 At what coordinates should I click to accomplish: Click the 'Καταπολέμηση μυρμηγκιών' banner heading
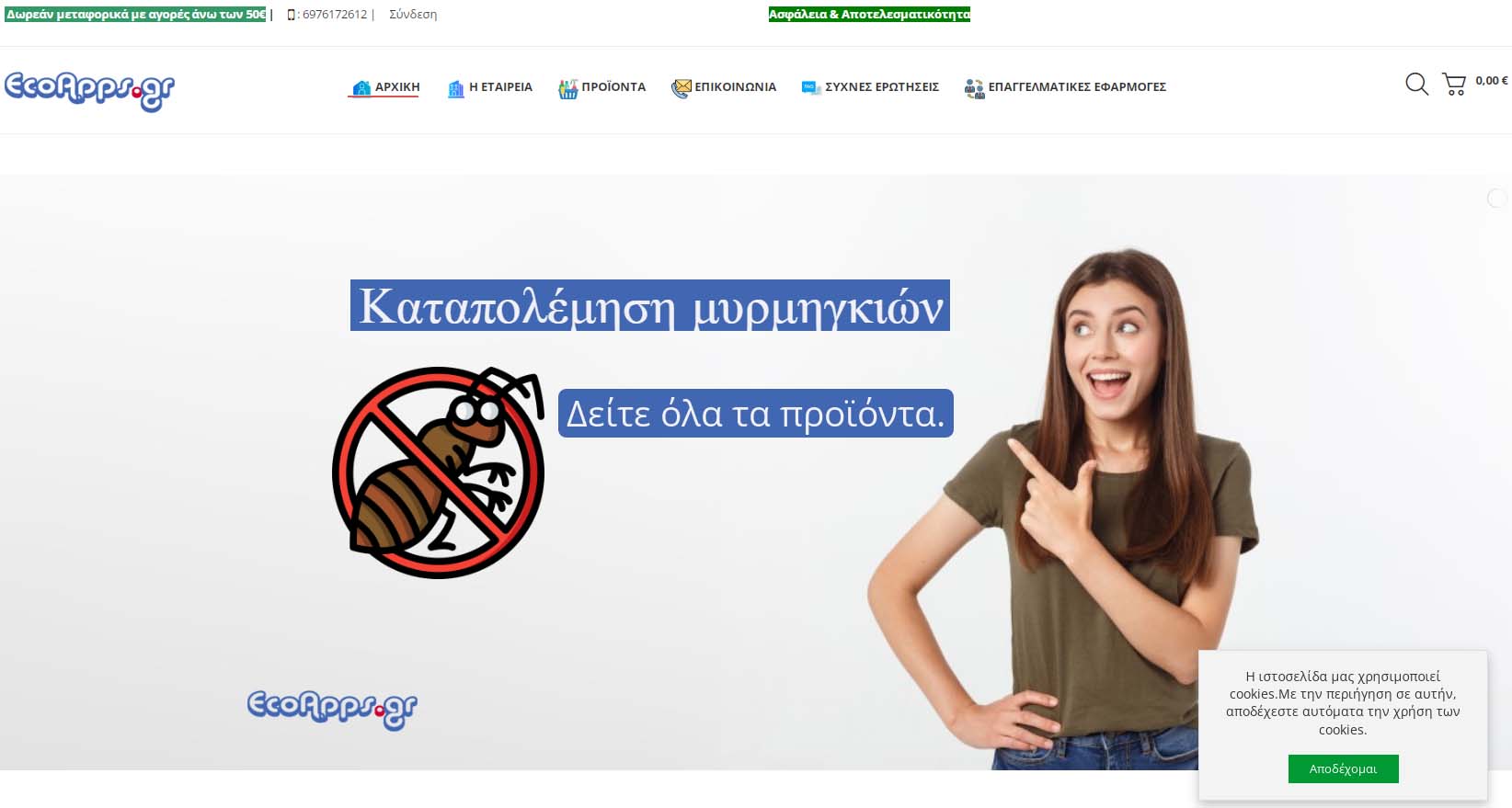pyautogui.click(x=650, y=305)
